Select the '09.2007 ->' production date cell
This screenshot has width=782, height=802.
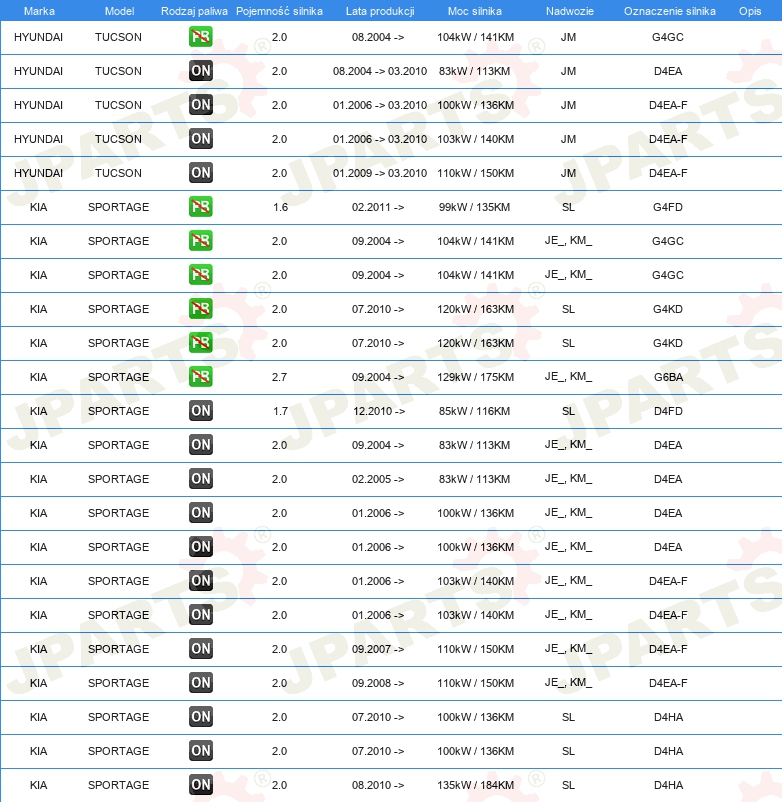pyautogui.click(x=378, y=649)
